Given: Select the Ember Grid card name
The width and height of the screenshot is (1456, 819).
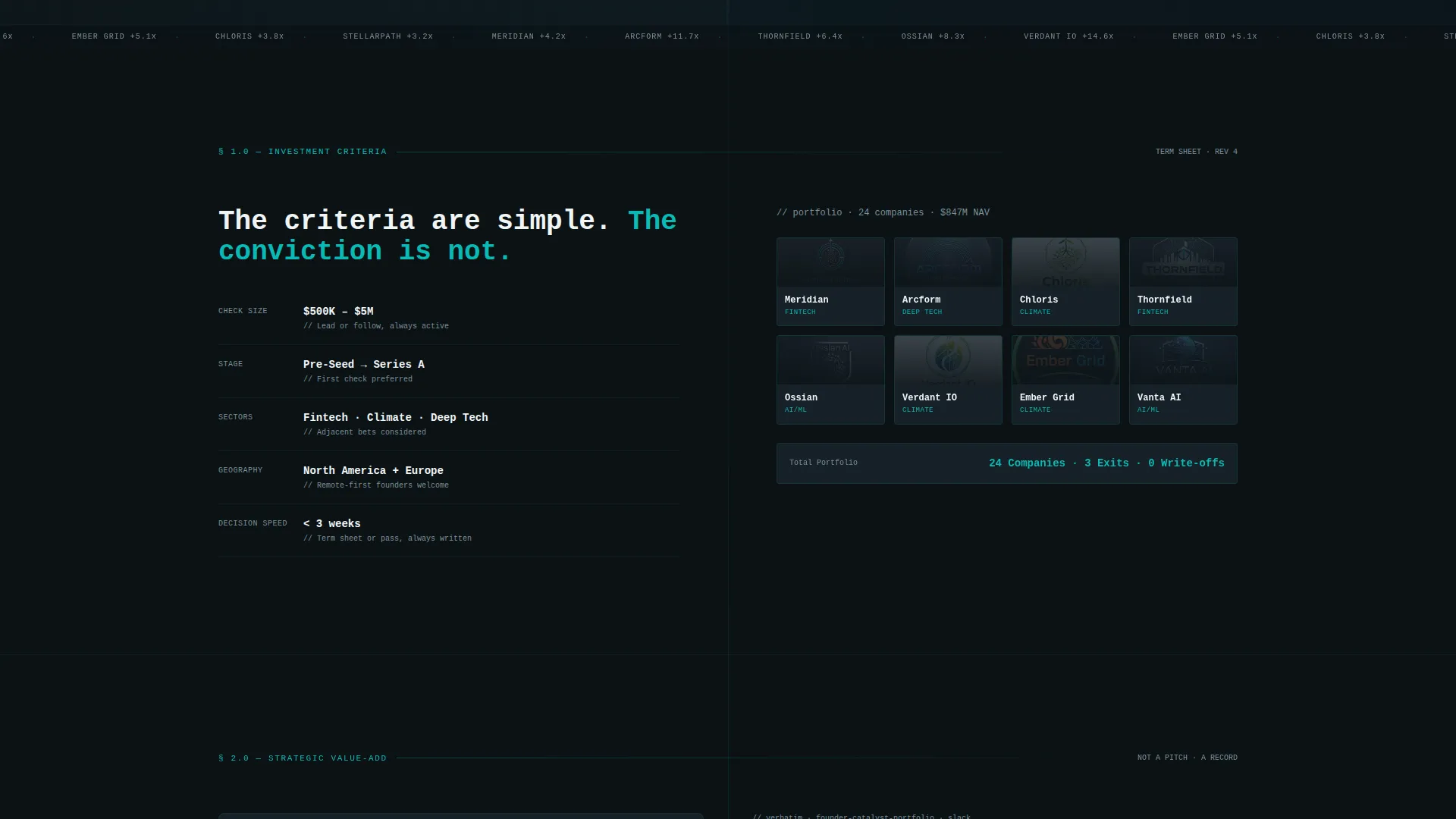Looking at the screenshot, I should point(1046,397).
